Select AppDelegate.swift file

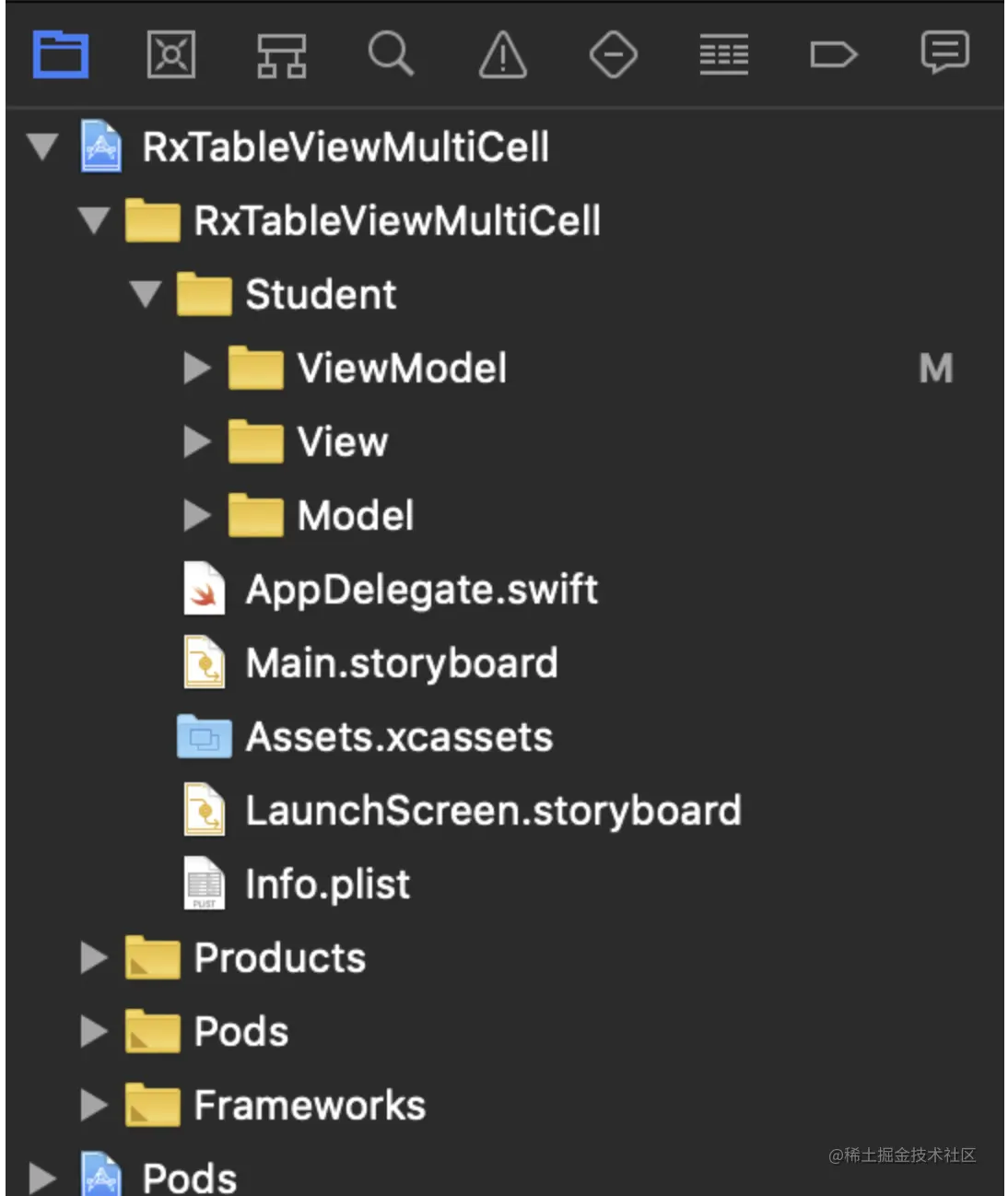(x=421, y=590)
